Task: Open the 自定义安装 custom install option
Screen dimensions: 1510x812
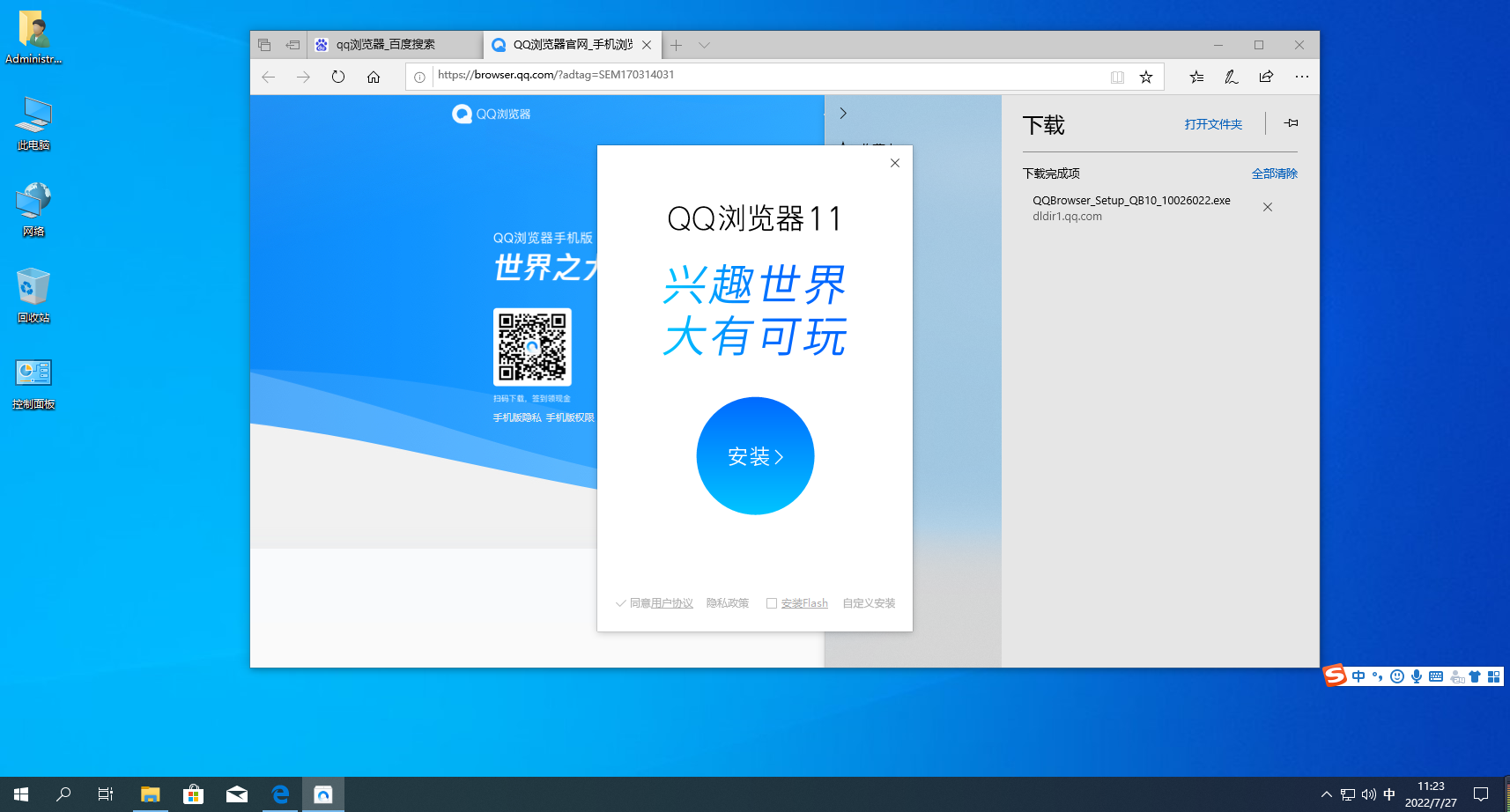Action: (869, 603)
